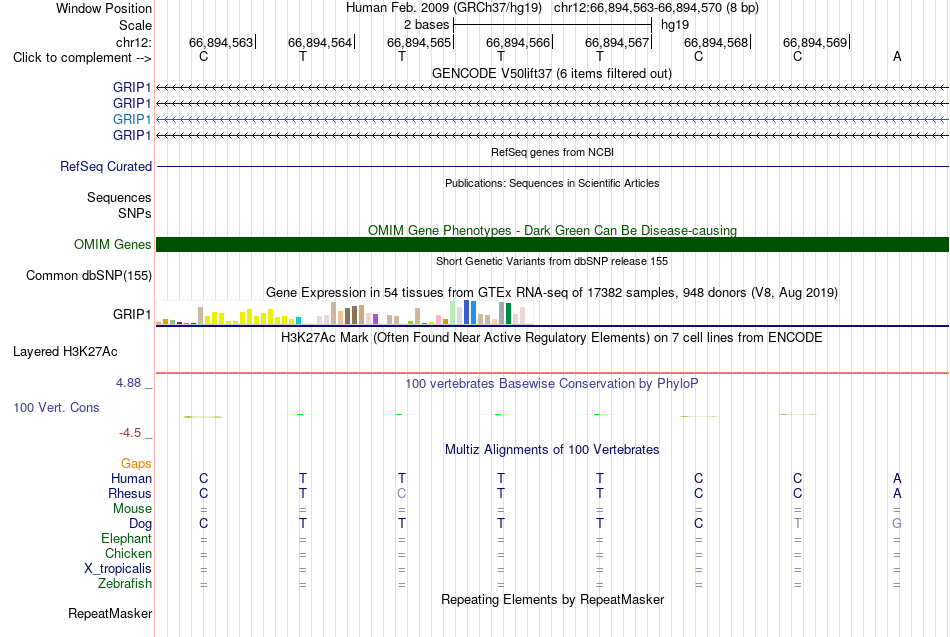The width and height of the screenshot is (950, 637).
Task: Click the Chicken alignment row label
Action: [128, 553]
